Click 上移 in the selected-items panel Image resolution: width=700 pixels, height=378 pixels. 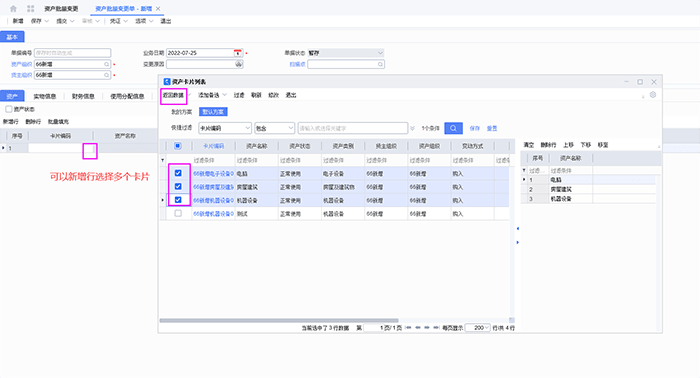point(568,145)
